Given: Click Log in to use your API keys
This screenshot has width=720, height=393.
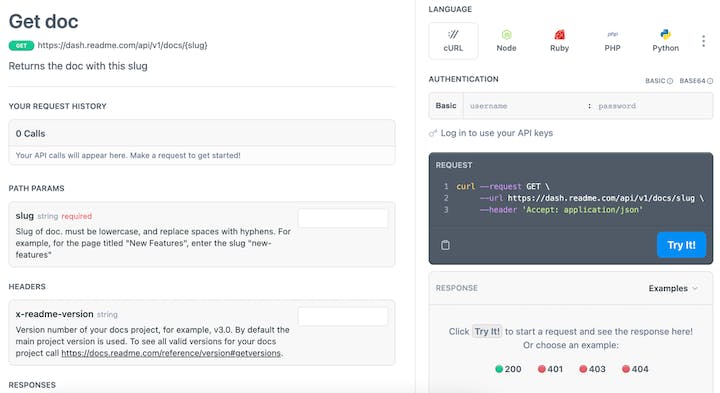Looking at the screenshot, I should (x=496, y=133).
